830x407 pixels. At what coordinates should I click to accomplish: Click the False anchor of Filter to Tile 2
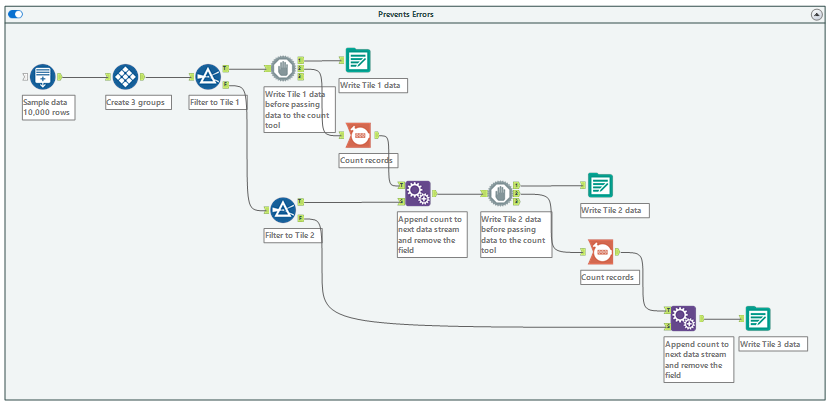pos(300,217)
